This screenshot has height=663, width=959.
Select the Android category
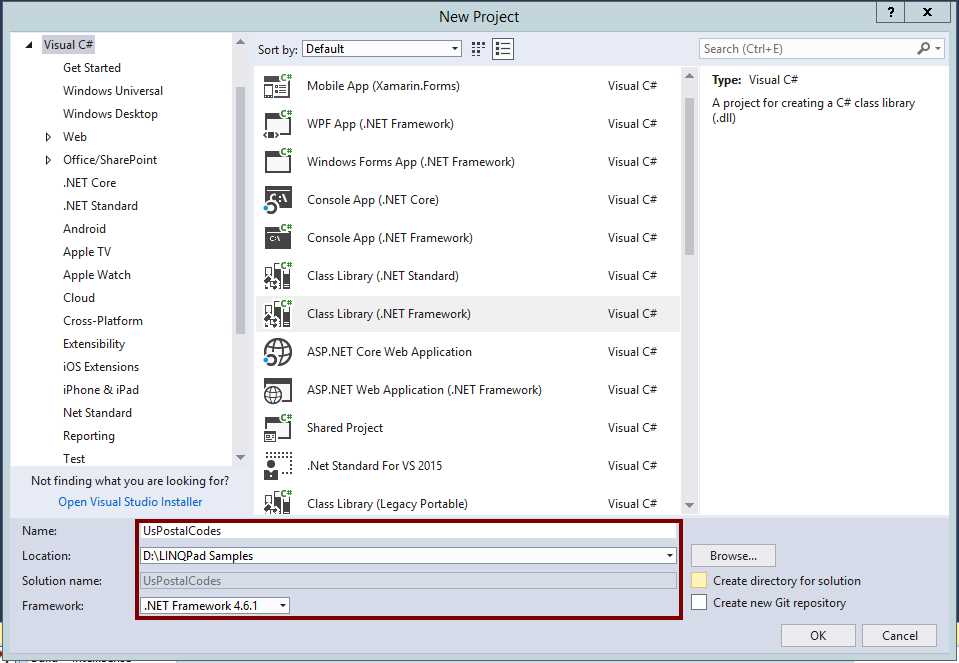pos(84,229)
